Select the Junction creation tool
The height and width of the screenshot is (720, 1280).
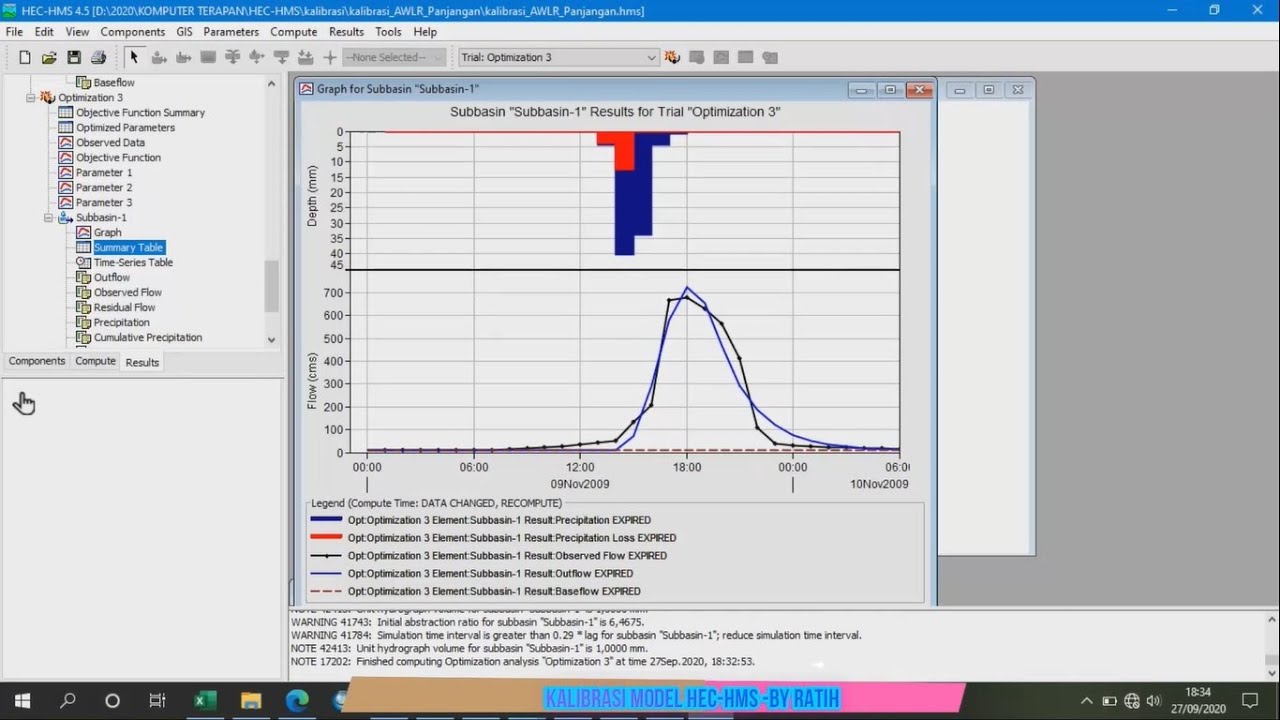coord(232,58)
